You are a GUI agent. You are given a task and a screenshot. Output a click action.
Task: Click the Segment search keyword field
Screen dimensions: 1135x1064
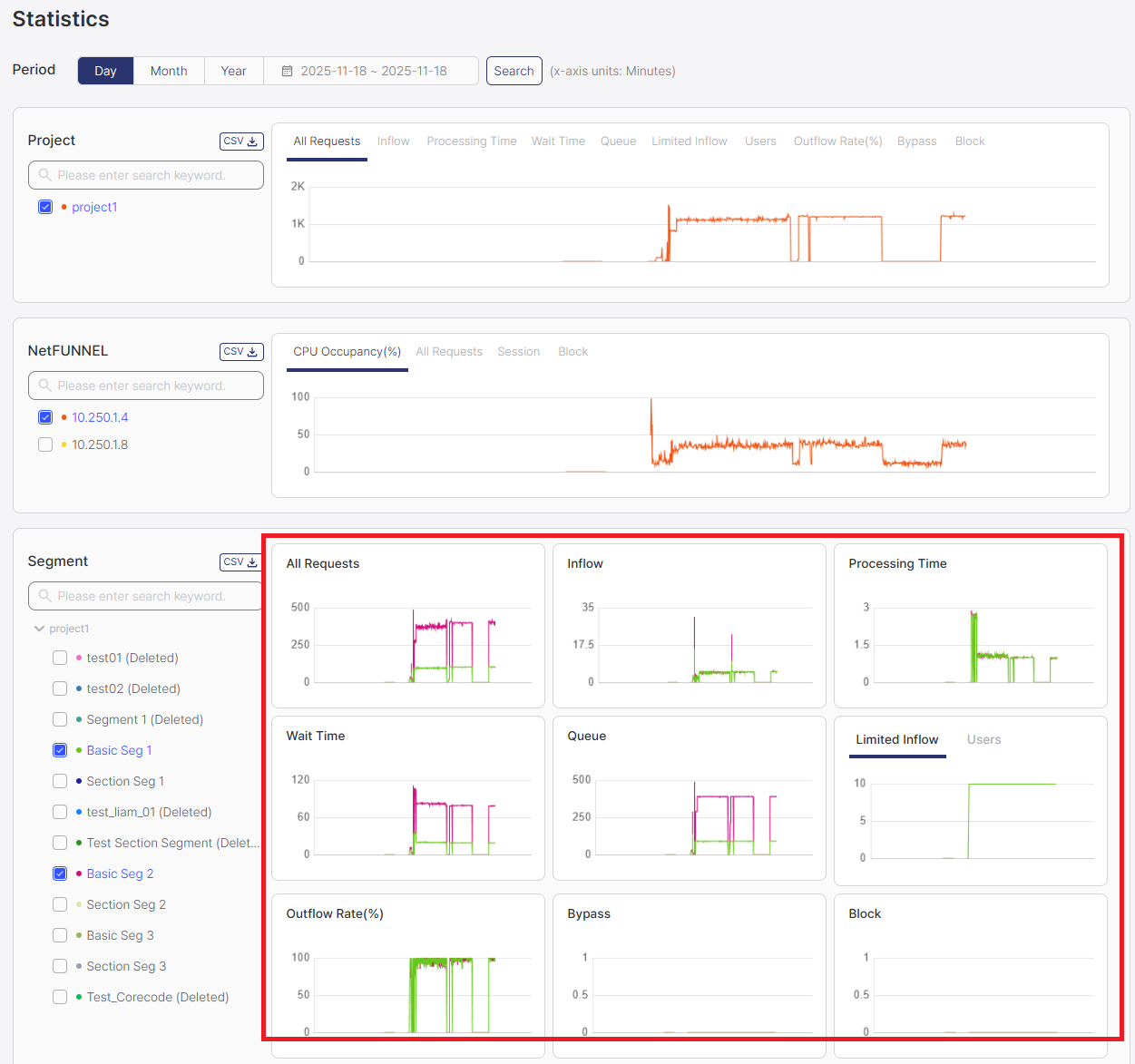(154, 596)
